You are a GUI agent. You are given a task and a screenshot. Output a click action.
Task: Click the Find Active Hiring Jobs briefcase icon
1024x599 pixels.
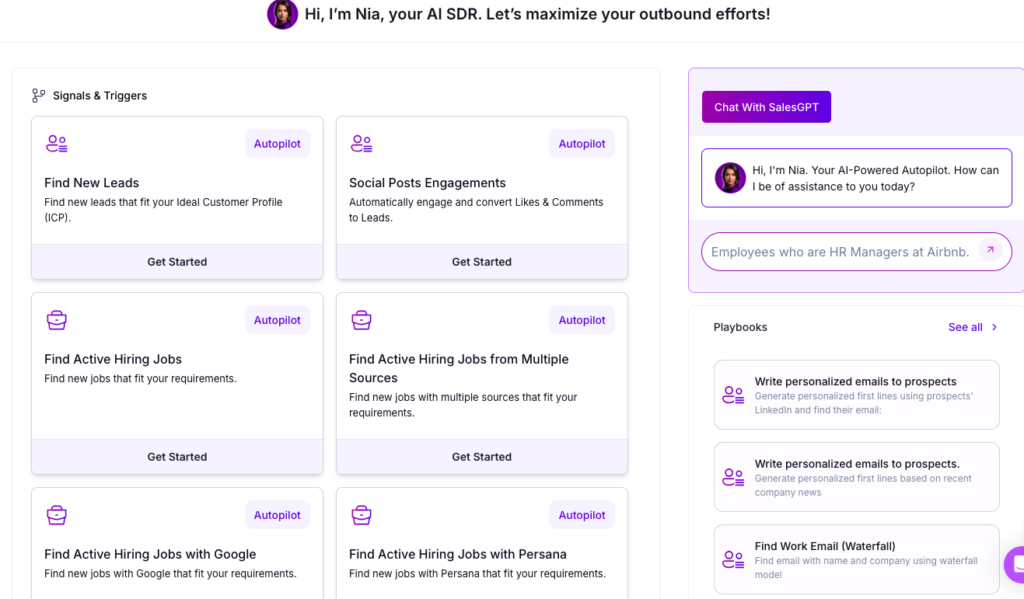click(57, 320)
